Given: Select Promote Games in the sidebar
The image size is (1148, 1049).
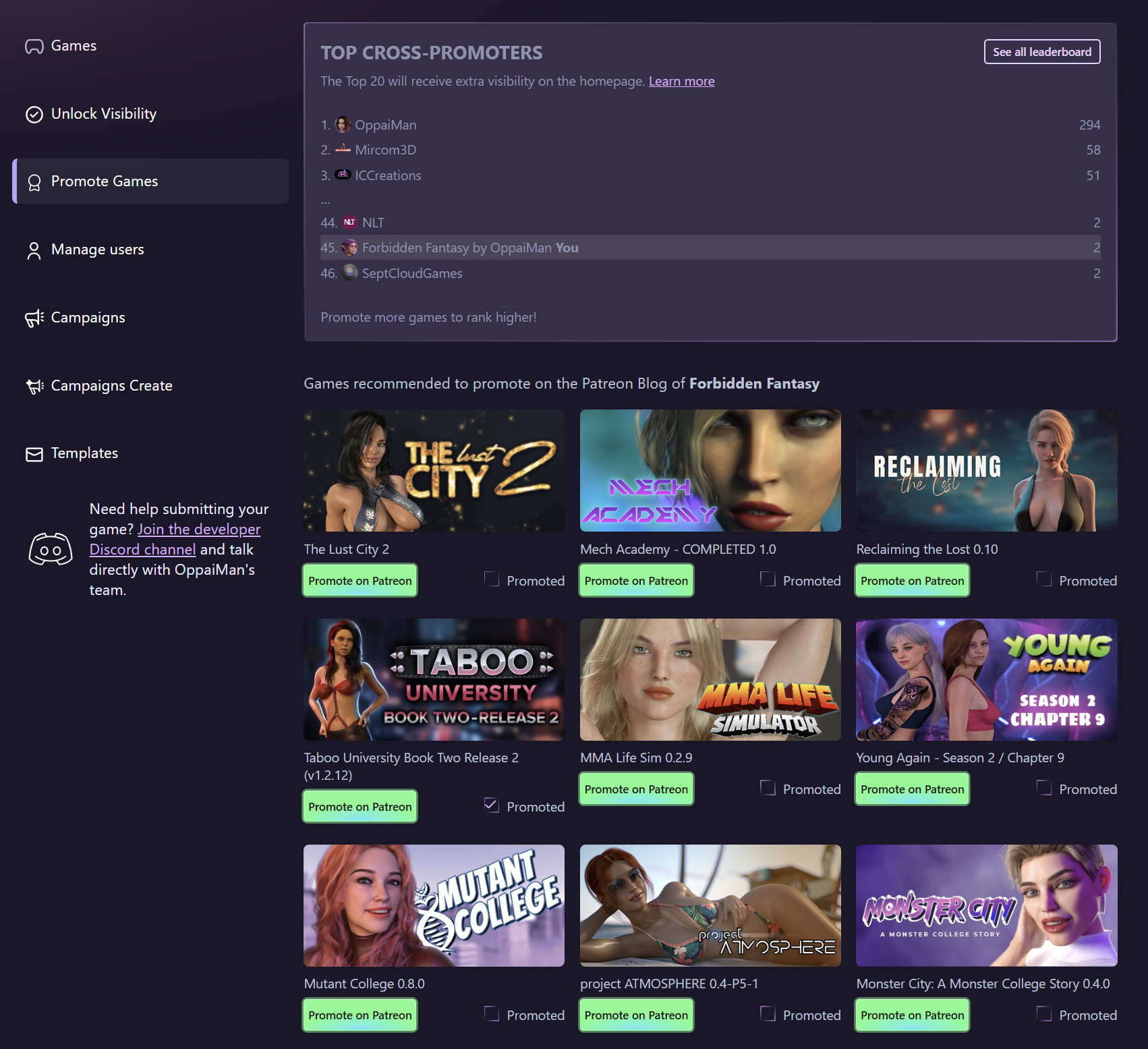Looking at the screenshot, I should tap(150, 181).
